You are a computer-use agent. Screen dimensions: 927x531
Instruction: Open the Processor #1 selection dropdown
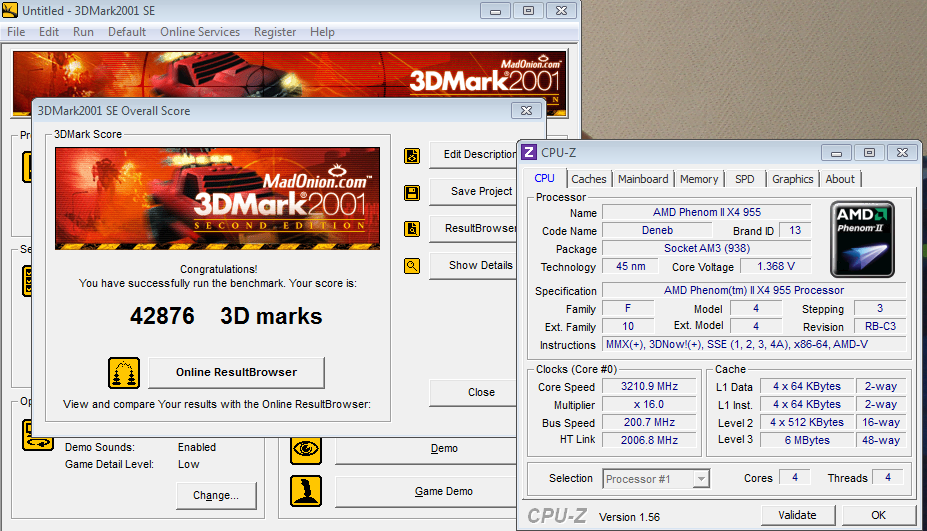656,478
